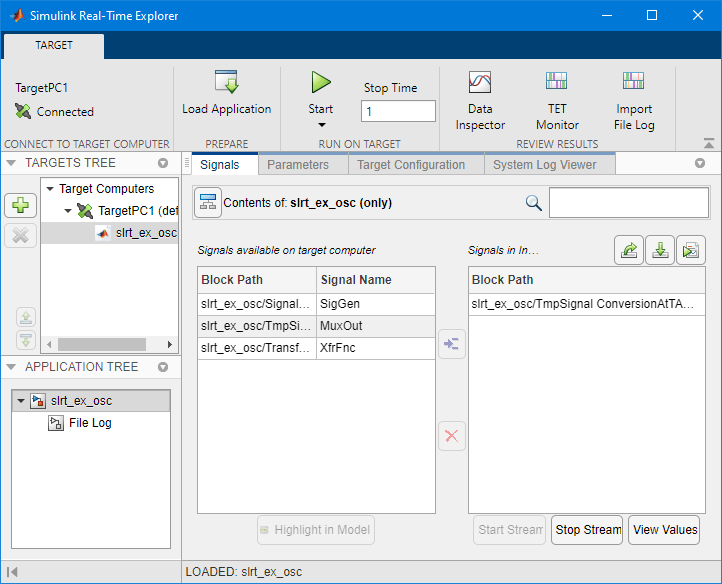Add a new target computer

tap(20, 205)
